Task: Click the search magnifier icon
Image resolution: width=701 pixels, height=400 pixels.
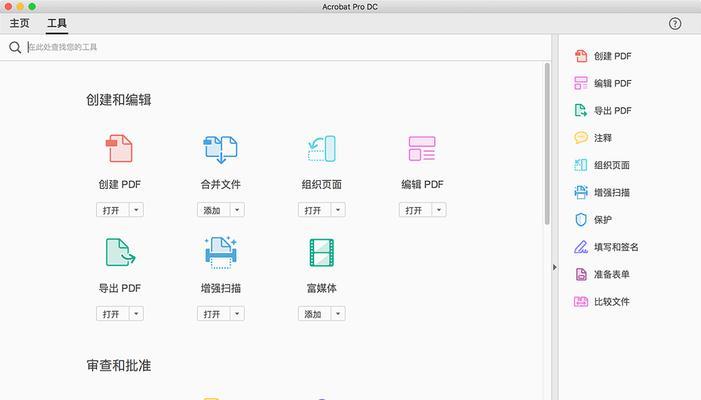Action: [x=15, y=47]
